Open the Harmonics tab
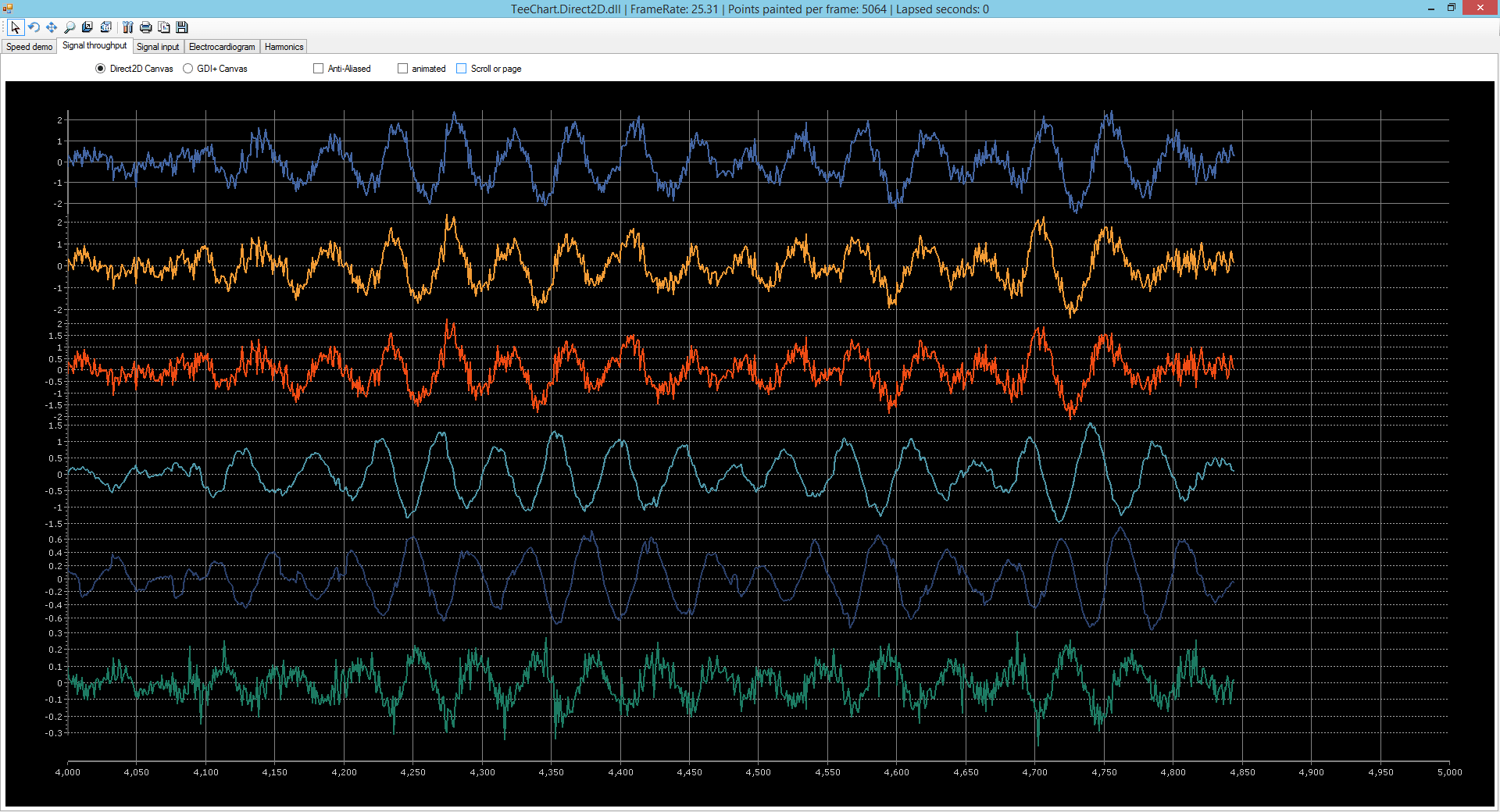This screenshot has height=812, width=1500. [x=283, y=47]
